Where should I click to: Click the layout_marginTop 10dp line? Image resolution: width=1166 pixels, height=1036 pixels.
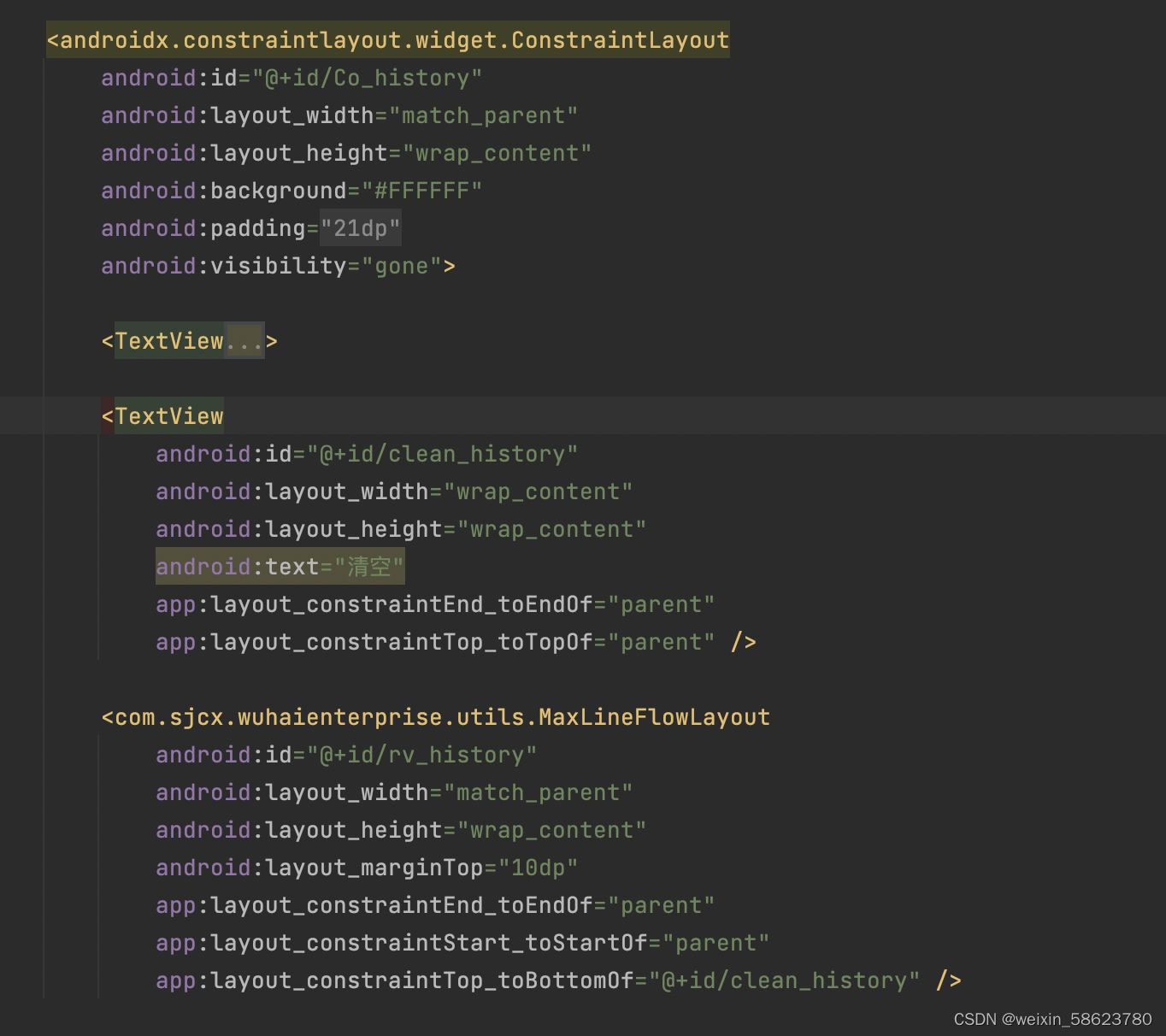tap(367, 868)
